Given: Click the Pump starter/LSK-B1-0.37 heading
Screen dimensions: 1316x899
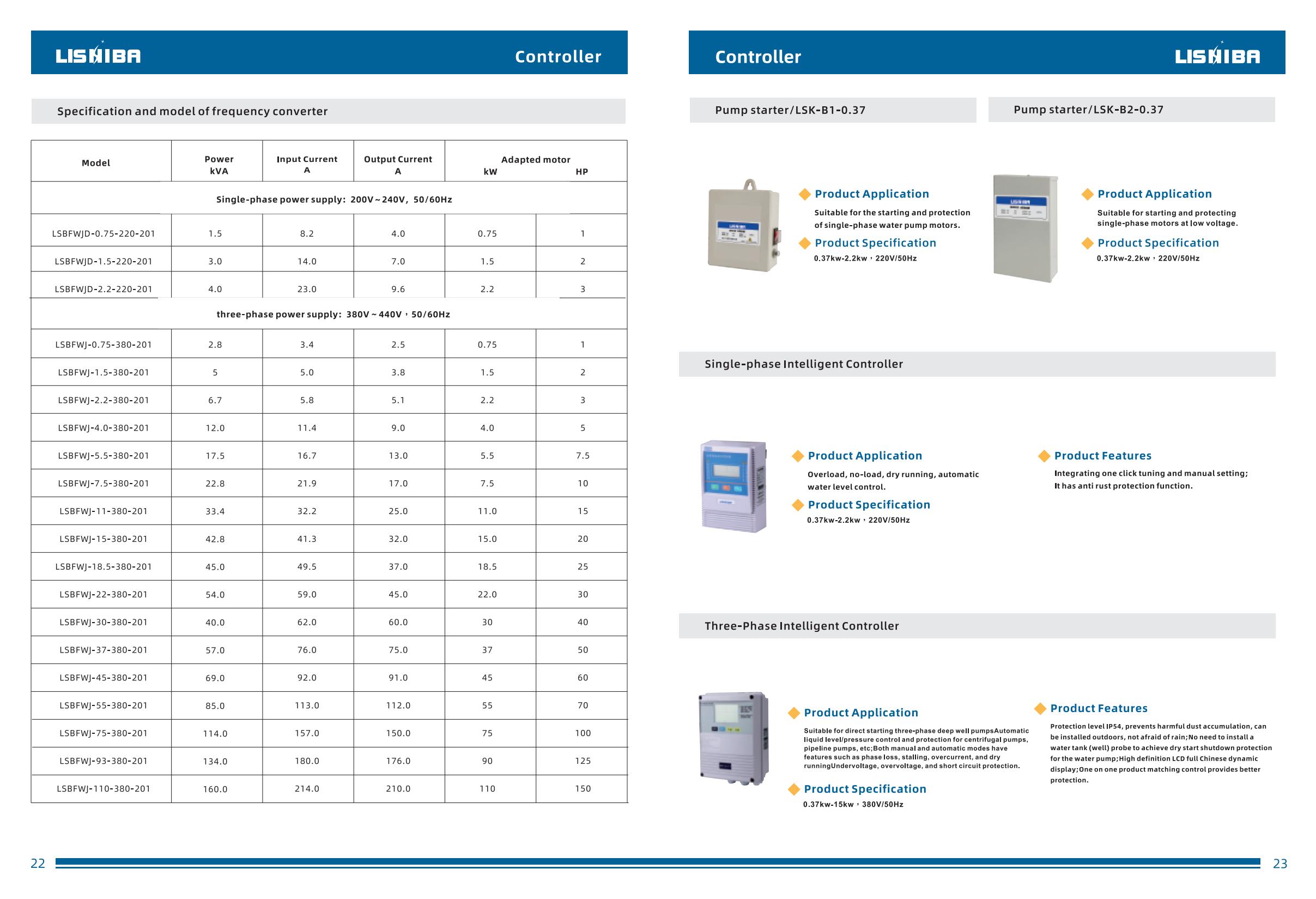Looking at the screenshot, I should pos(790,110).
